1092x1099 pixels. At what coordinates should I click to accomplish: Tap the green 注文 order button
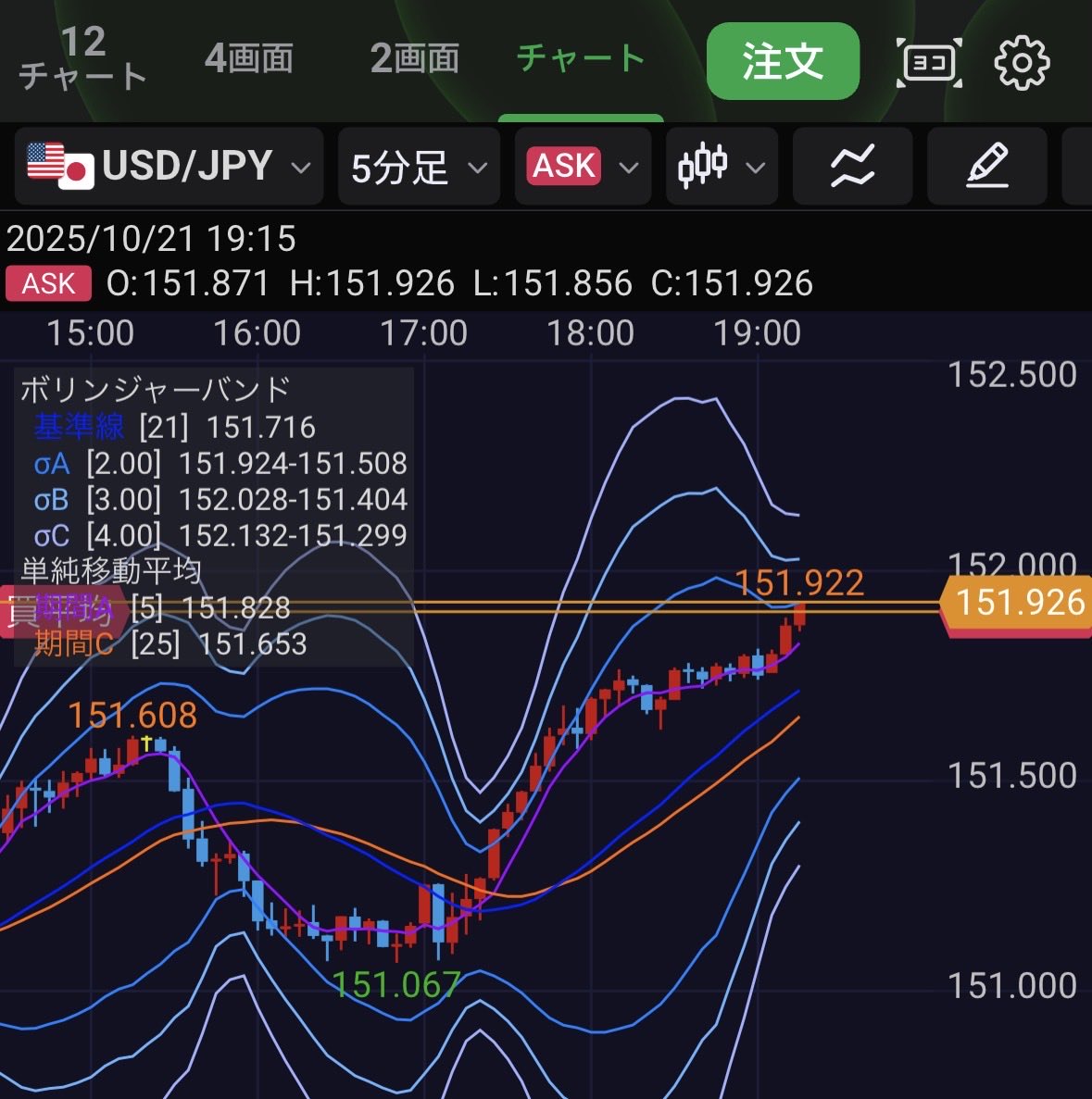point(783,61)
